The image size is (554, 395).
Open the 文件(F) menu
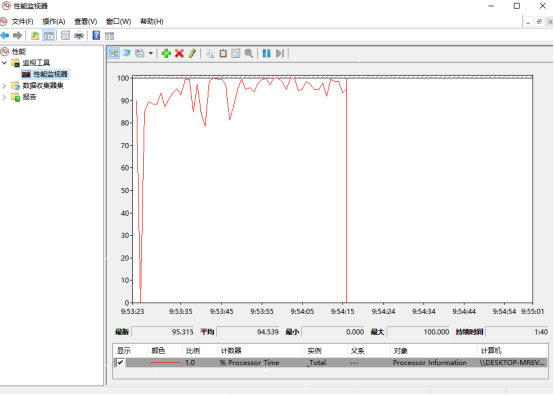(22, 22)
